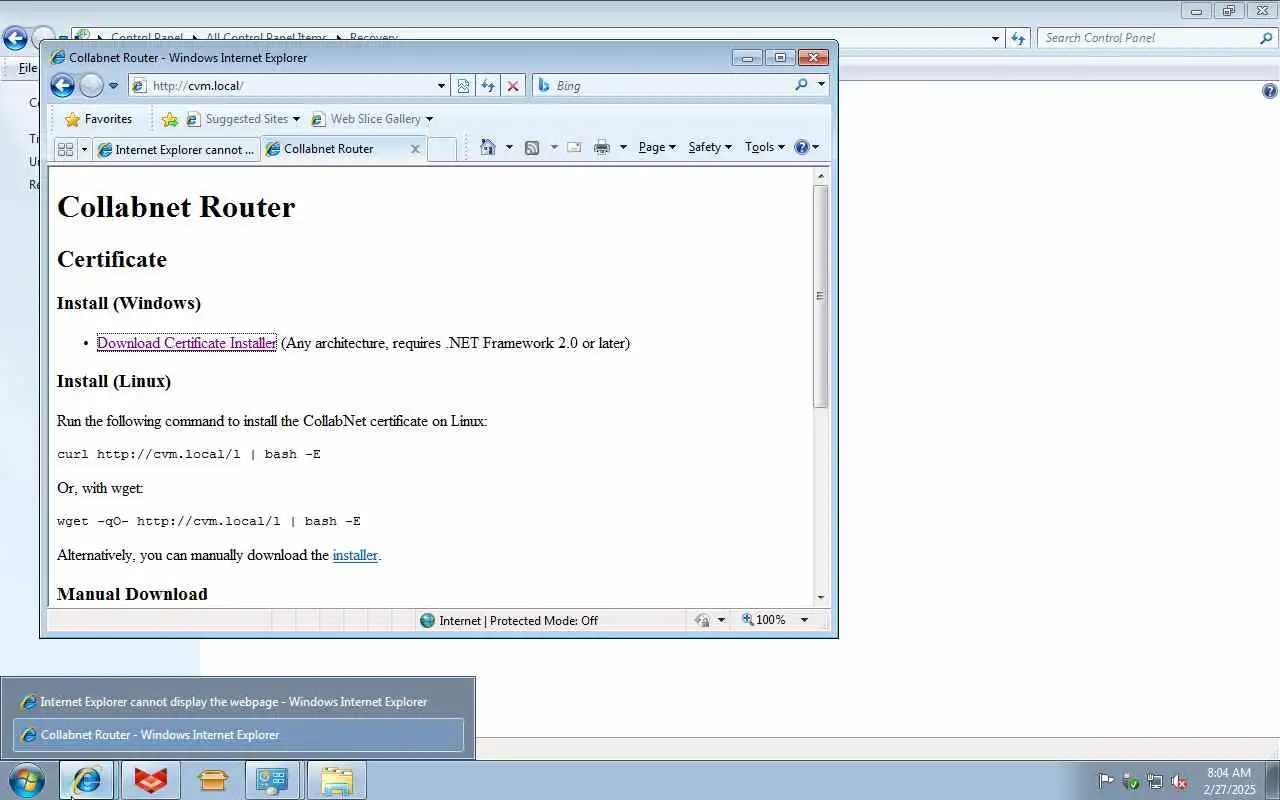The height and width of the screenshot is (800, 1280).
Task: Click the Print icon
Action: (601, 147)
